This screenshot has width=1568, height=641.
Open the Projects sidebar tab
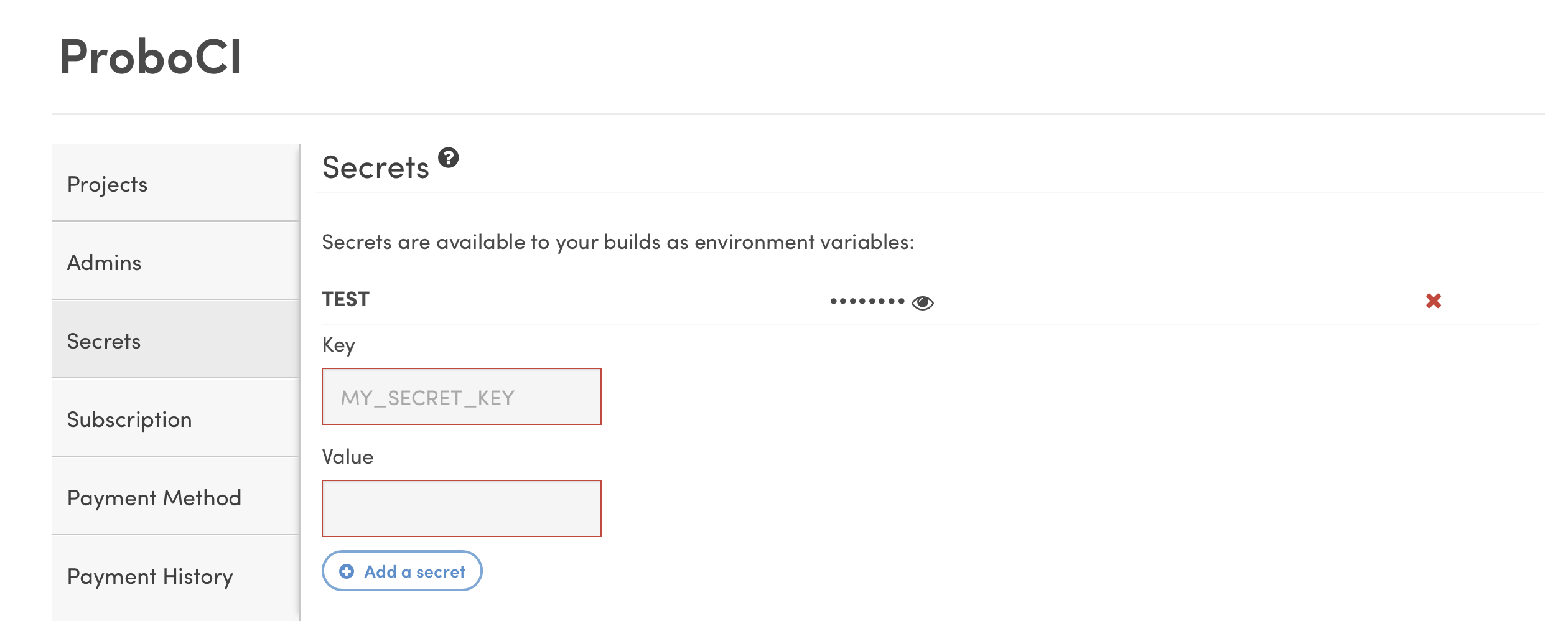coord(175,184)
